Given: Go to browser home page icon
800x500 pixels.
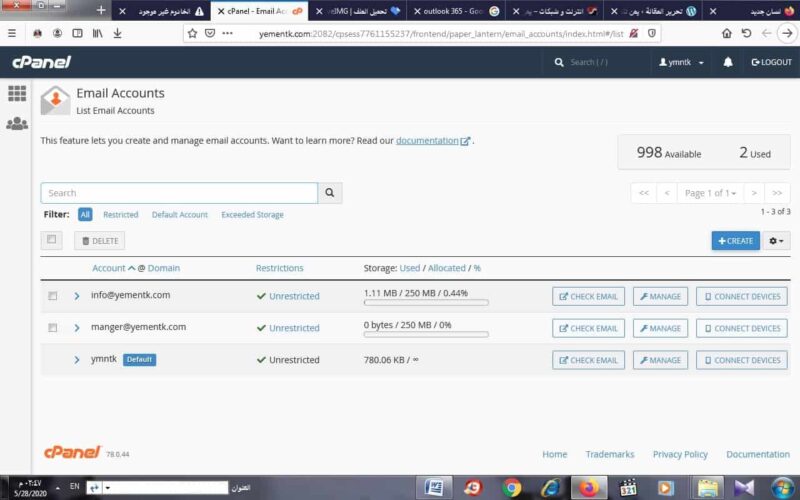Looking at the screenshot, I should click(727, 33).
